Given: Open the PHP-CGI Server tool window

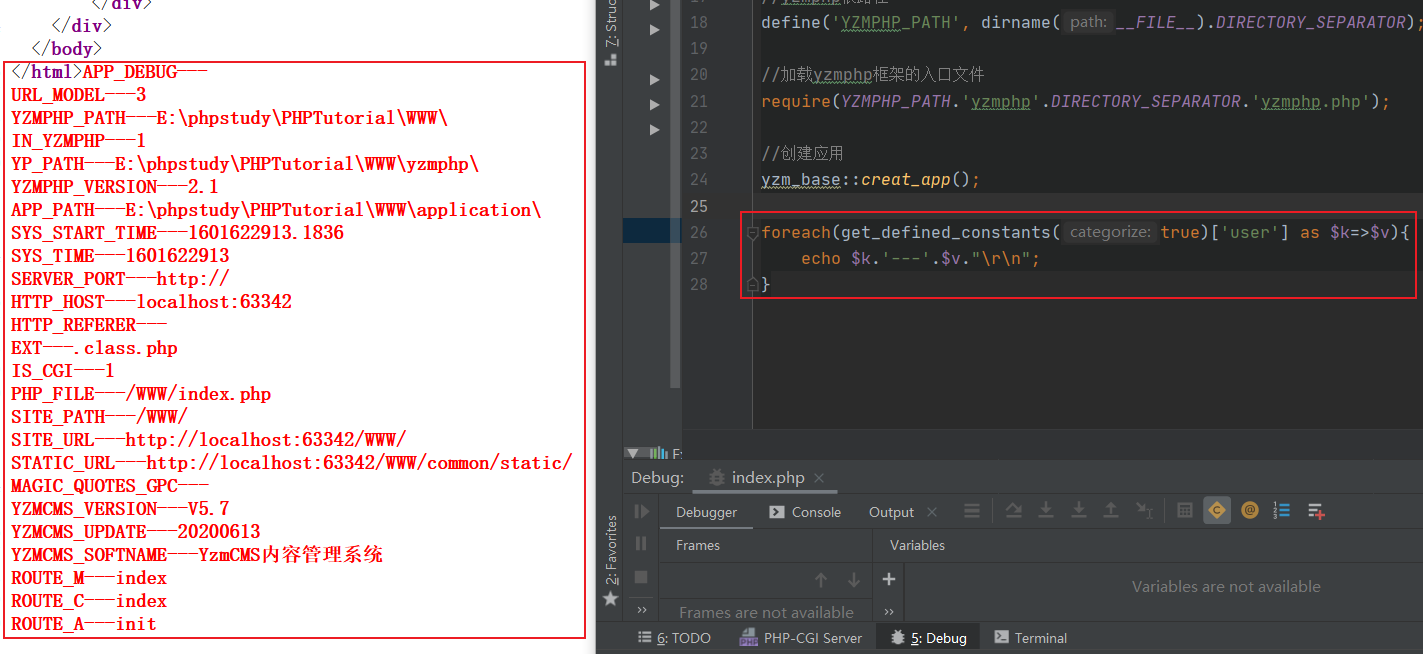Looking at the screenshot, I should 799,638.
